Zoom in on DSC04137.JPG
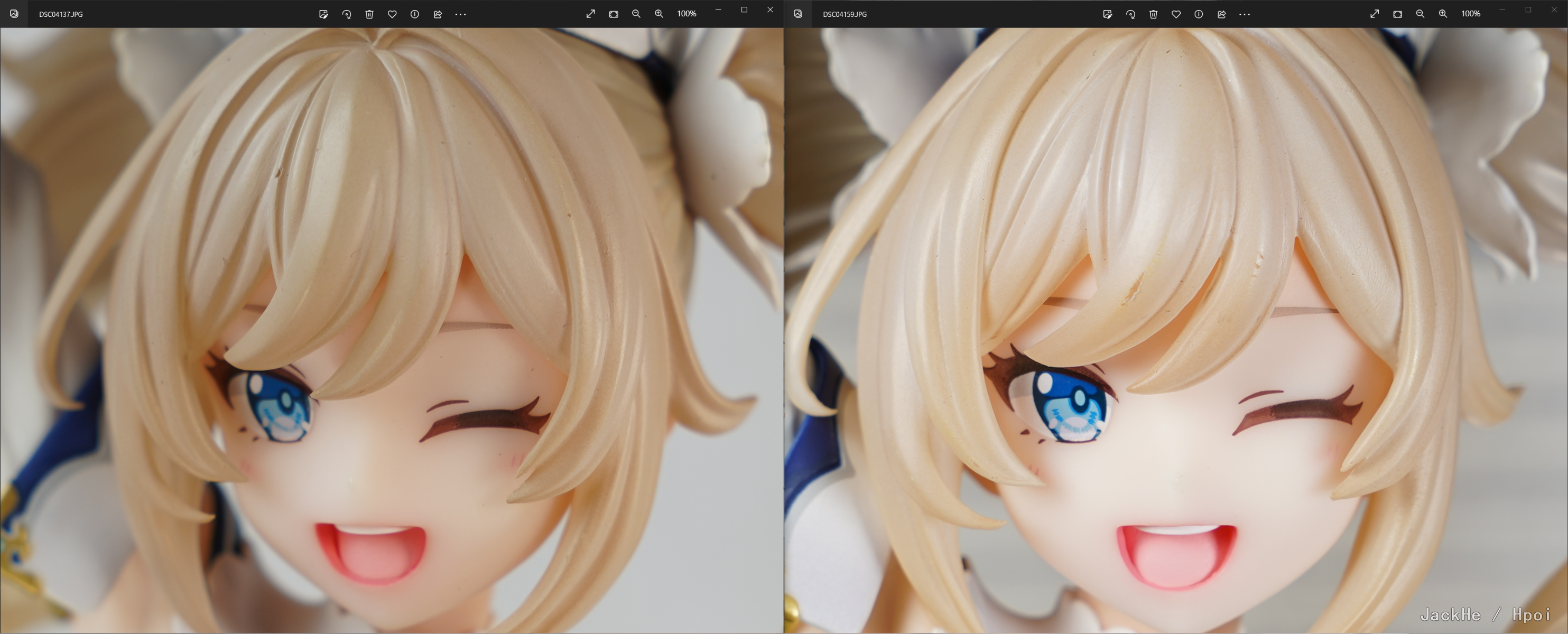The width and height of the screenshot is (1568, 634). click(658, 13)
